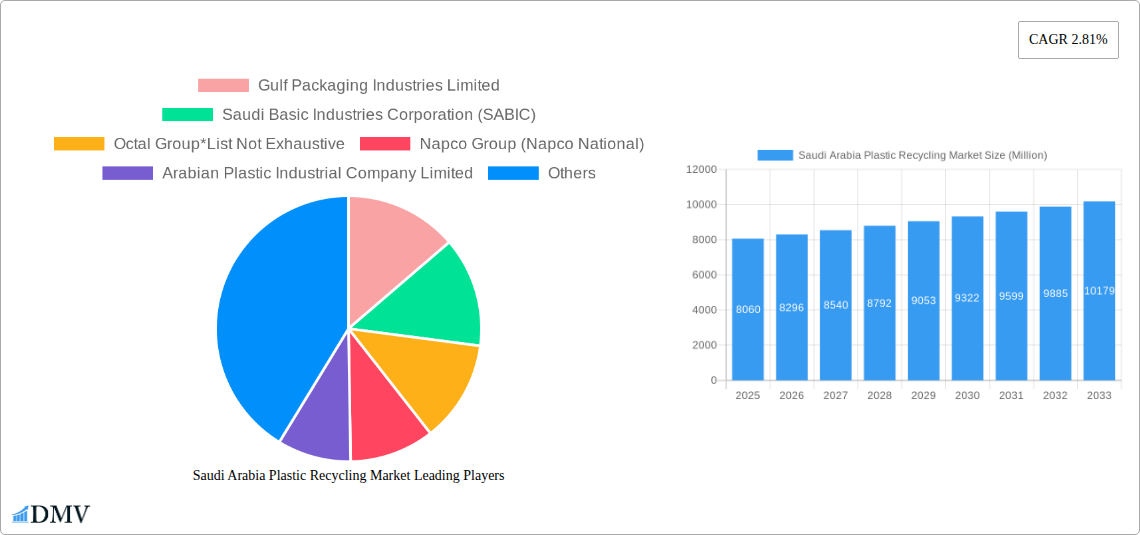Screen dimensions: 1140x535
Task: Click the 2027 x-axis year label
Action: click(836, 395)
